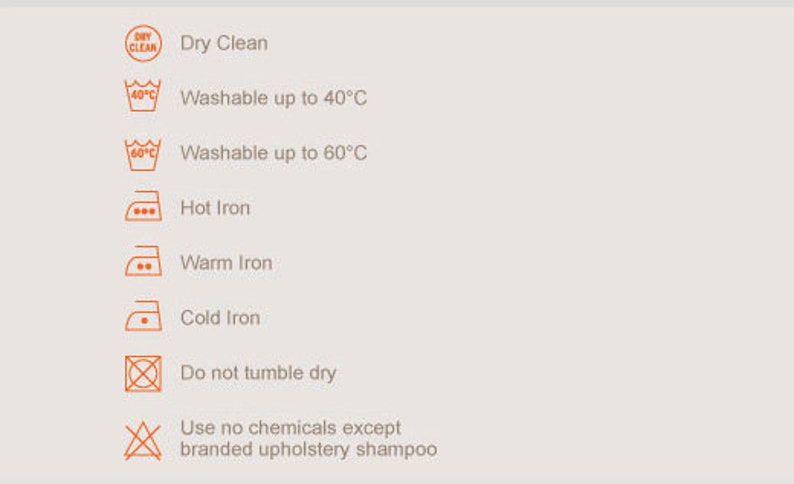Click the crossed-out triangle chemicals icon
The image size is (794, 484).
(x=143, y=440)
